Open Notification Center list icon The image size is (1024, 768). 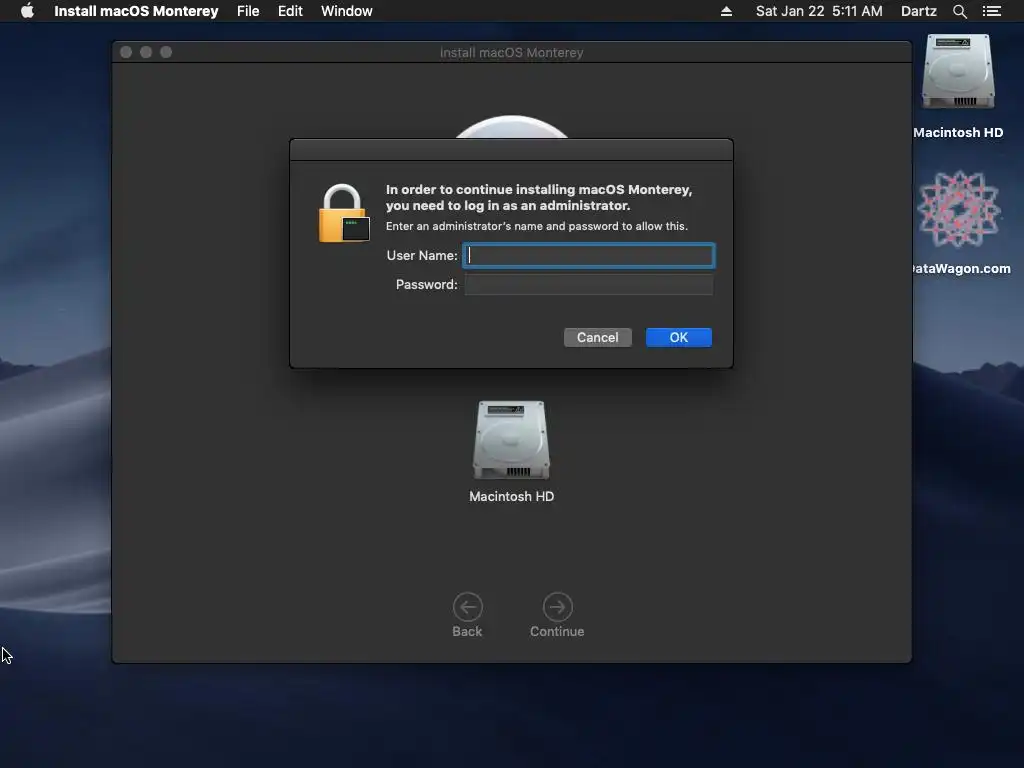click(991, 11)
